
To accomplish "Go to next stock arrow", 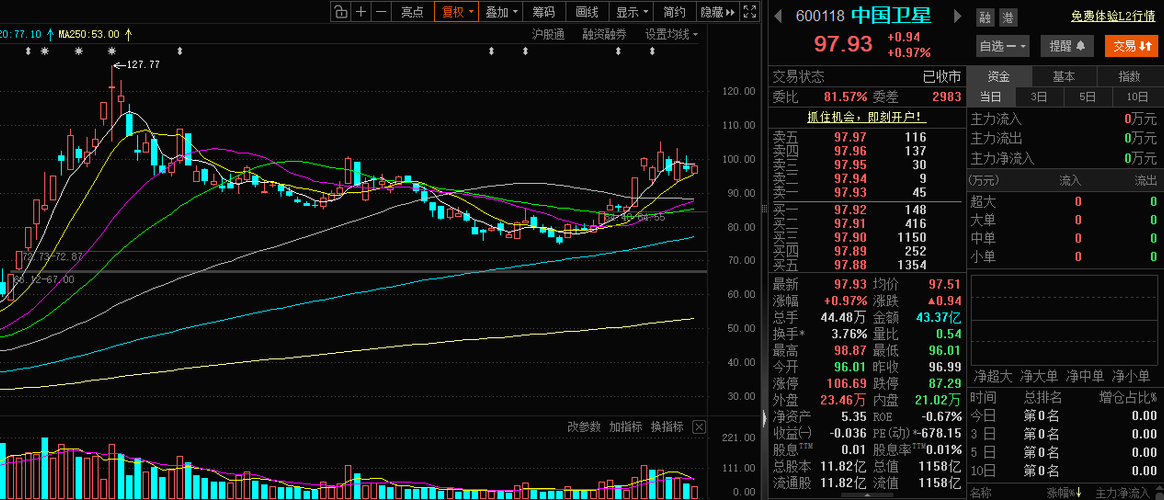I will click(x=958, y=16).
